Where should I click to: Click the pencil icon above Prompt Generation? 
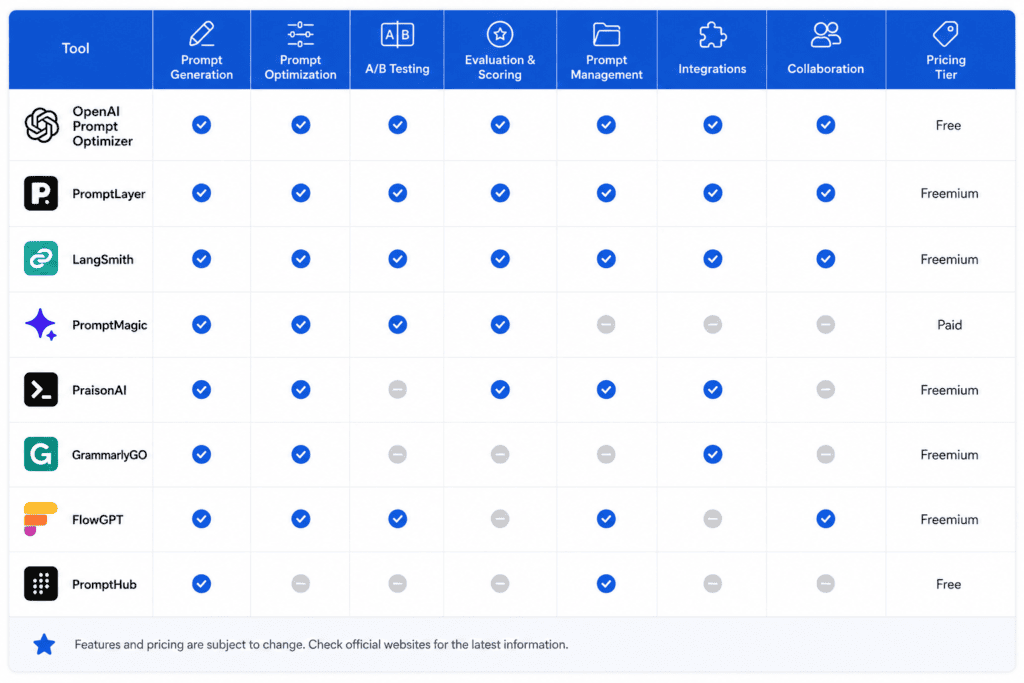coord(202,34)
